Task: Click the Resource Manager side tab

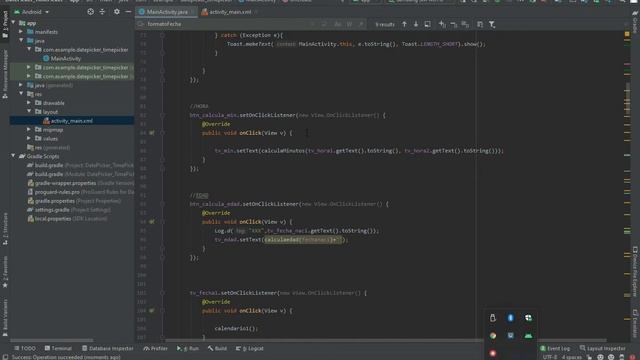Action: point(5,74)
